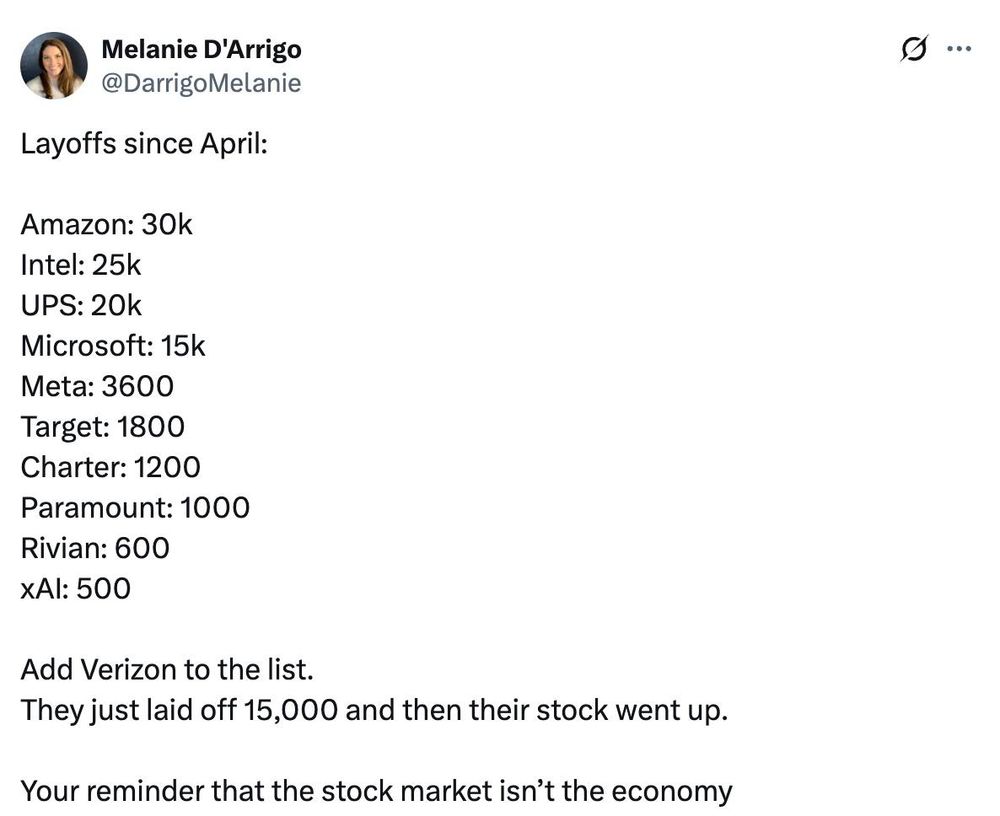Click the @DarrigoMelanie handle

(201, 83)
